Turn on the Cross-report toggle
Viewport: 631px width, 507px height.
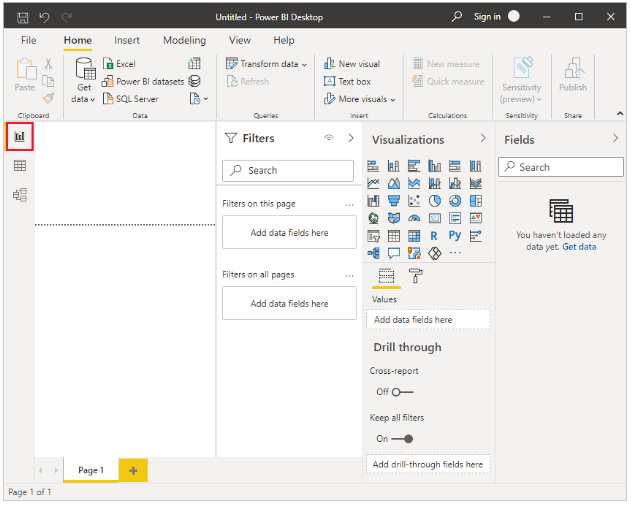coord(402,392)
